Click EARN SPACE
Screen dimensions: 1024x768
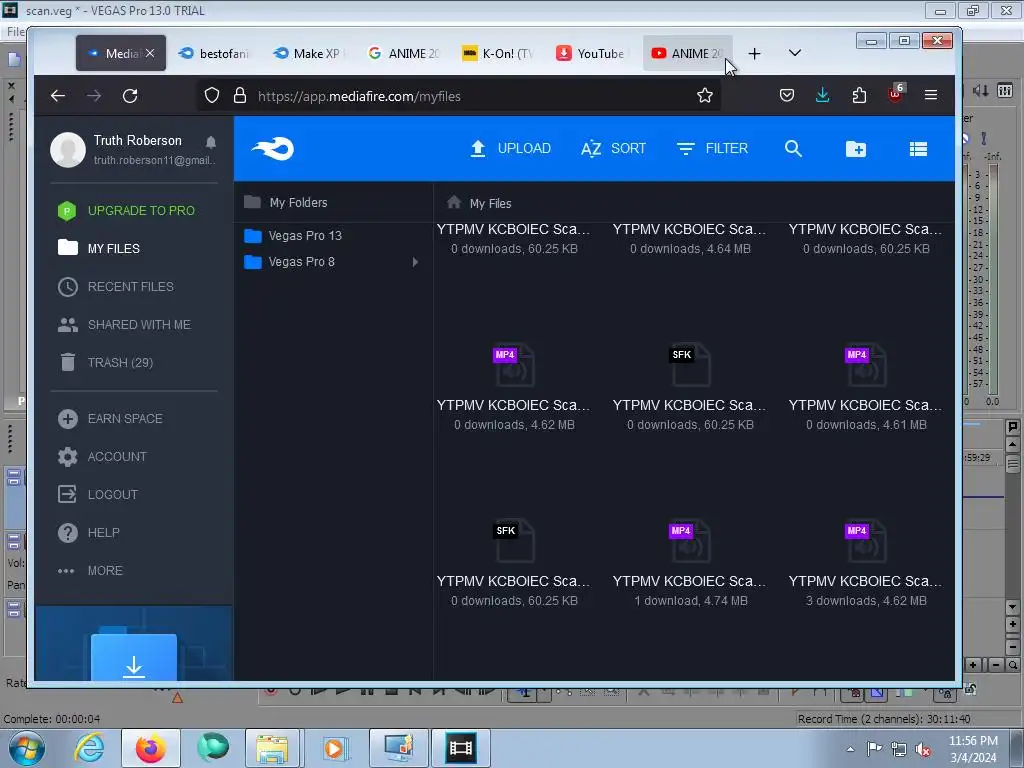coord(110,419)
